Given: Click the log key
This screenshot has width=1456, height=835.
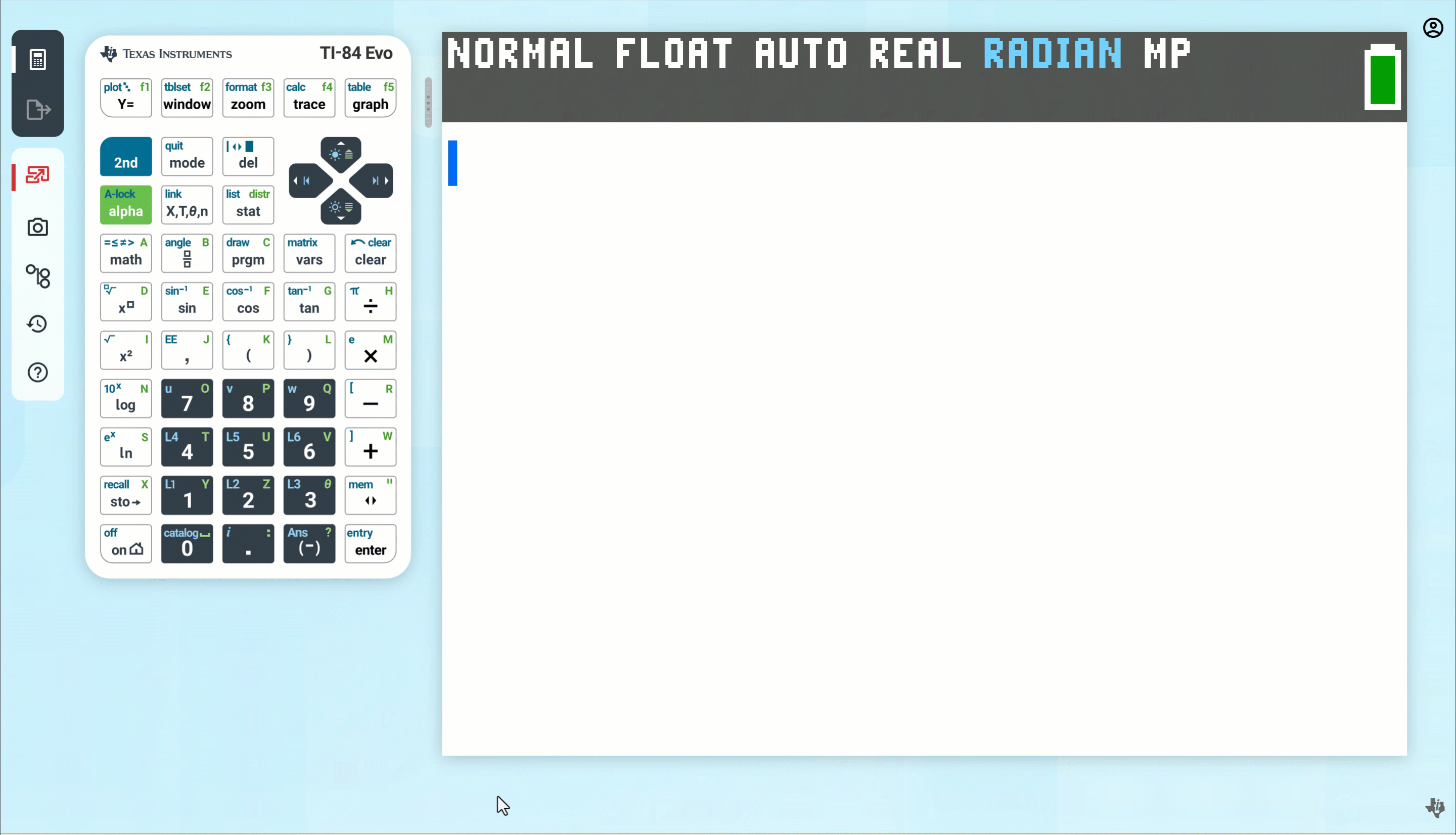Looking at the screenshot, I should click(x=126, y=399).
